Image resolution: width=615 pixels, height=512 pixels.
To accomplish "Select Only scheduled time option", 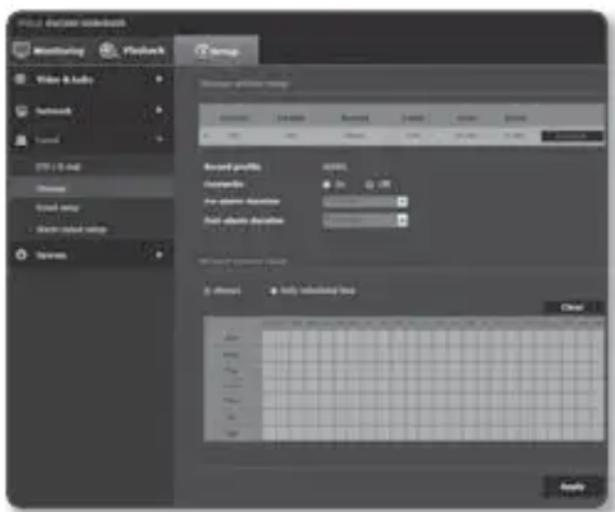I will tap(274, 291).
